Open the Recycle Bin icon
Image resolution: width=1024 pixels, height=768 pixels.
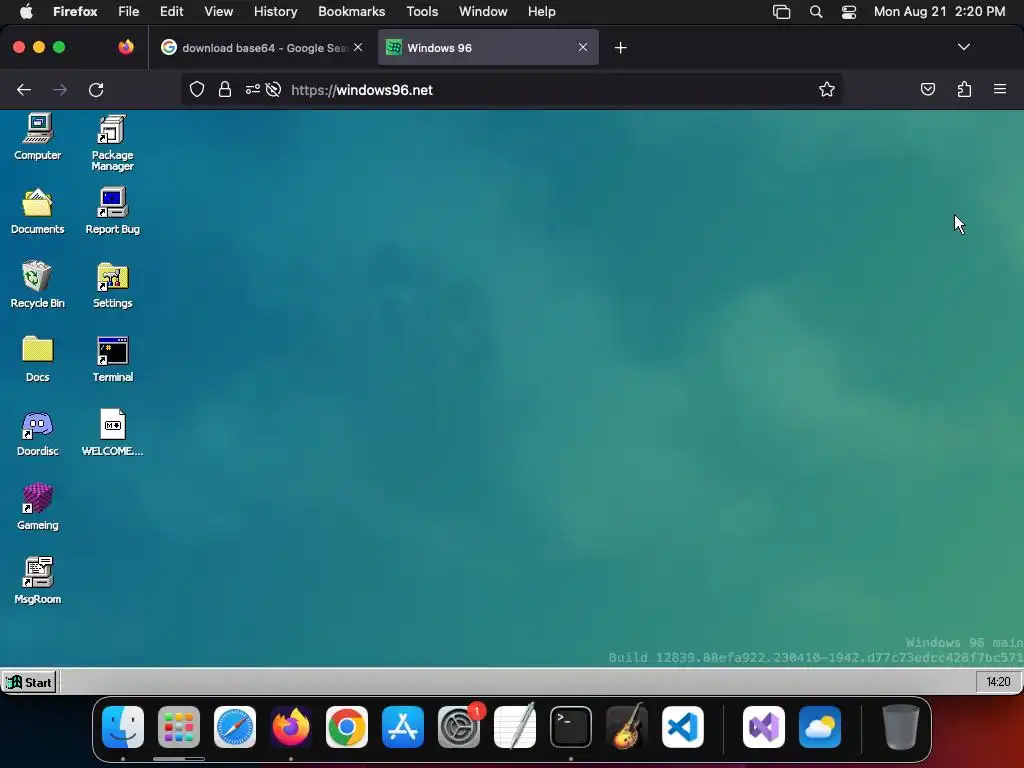pyautogui.click(x=37, y=285)
